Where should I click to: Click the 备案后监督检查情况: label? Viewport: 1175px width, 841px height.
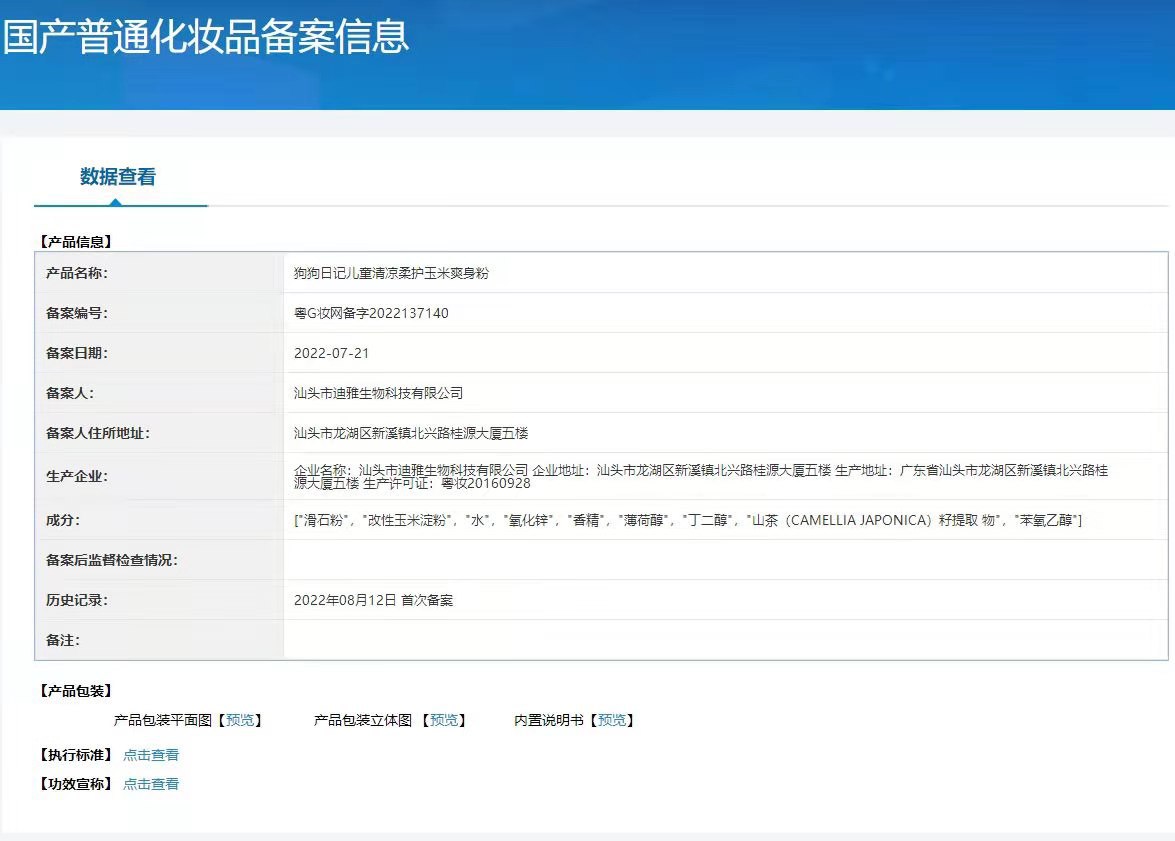click(x=112, y=561)
